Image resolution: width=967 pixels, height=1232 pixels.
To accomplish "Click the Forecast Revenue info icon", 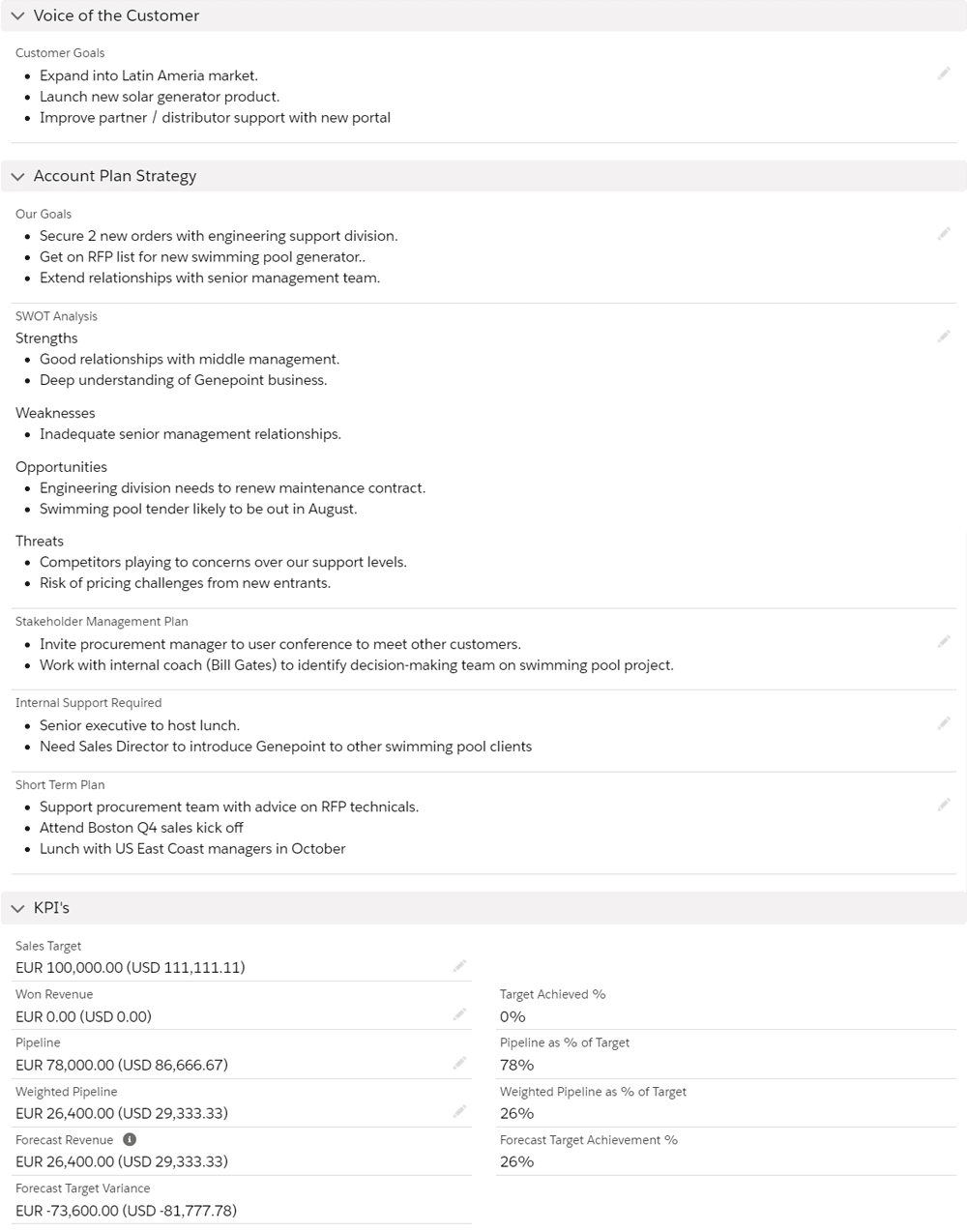I will pos(130,1140).
